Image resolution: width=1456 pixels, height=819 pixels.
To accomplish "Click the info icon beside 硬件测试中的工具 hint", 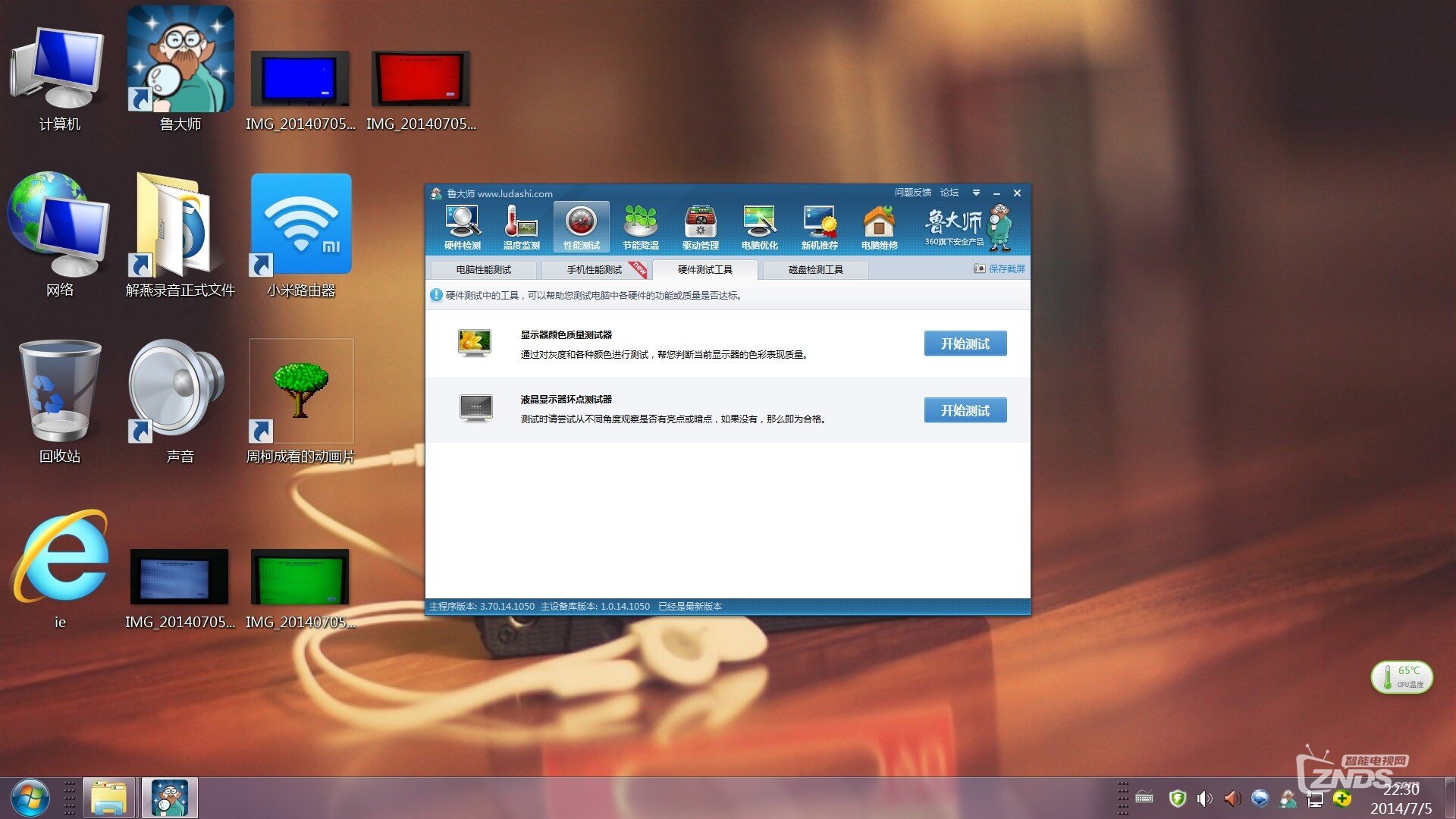I will [436, 295].
